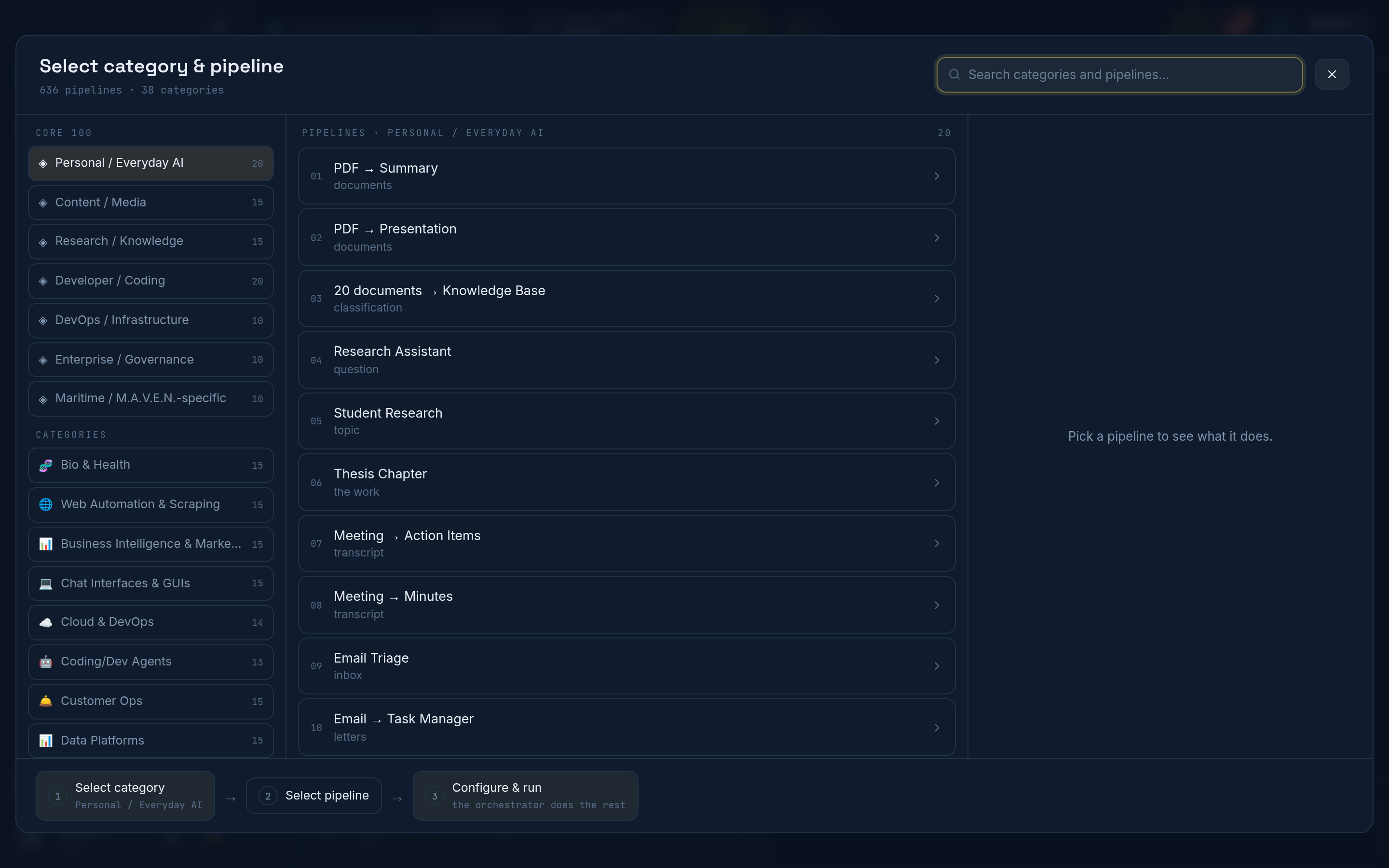
Task: Click the robot icon for Coding/Dev Agents
Action: tap(46, 662)
